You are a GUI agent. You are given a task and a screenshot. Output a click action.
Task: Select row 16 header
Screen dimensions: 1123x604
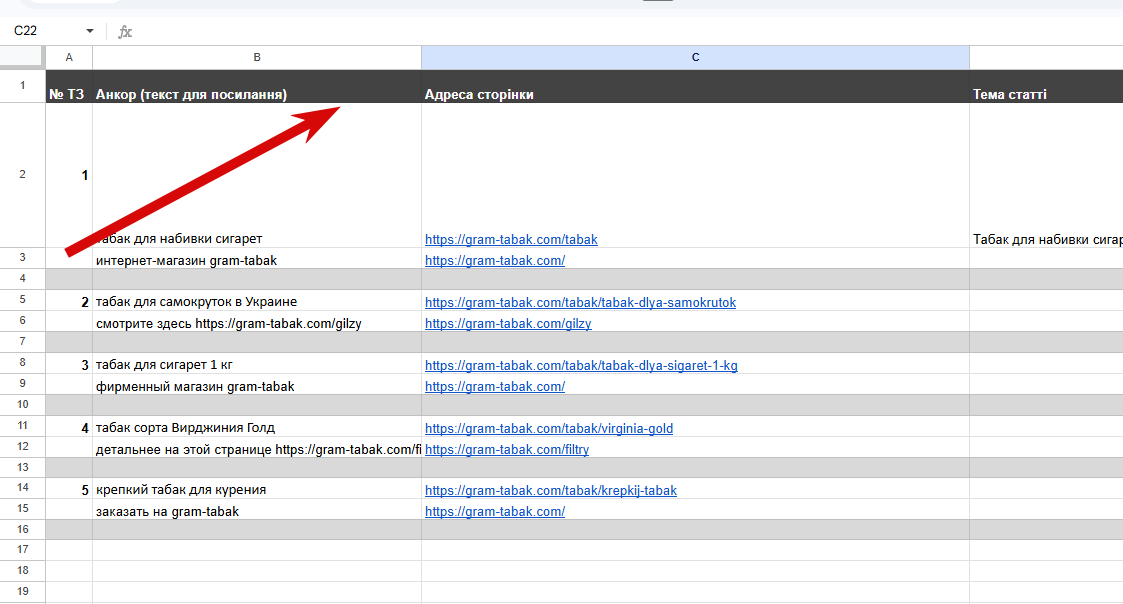[x=22, y=529]
